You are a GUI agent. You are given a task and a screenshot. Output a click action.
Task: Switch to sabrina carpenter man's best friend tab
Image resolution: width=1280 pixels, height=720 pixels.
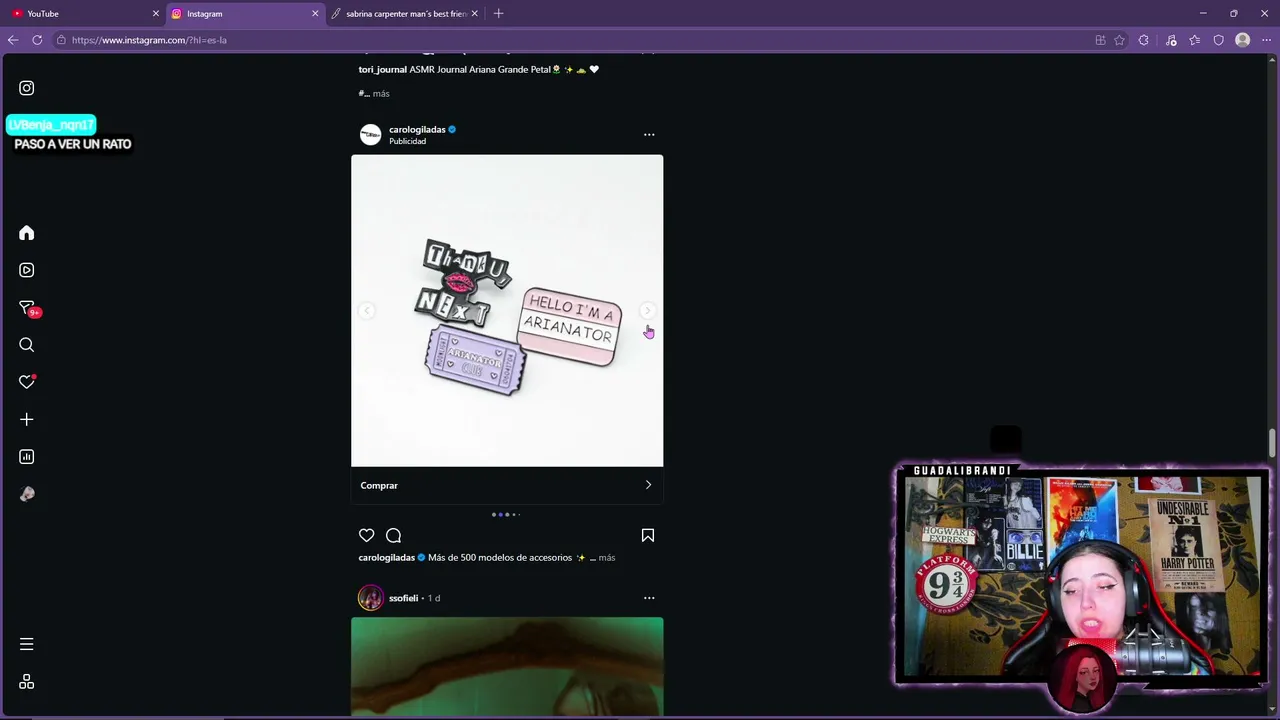pyautogui.click(x=404, y=14)
